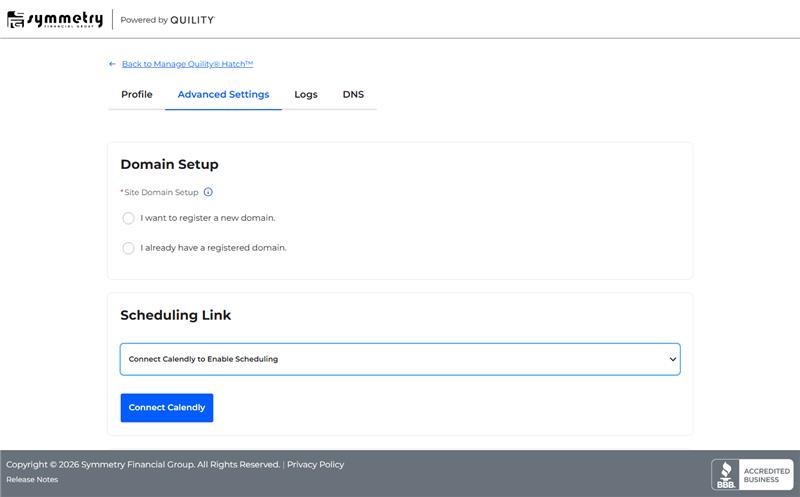
Task: Go back to Manage Quility Hatch link
Action: pyautogui.click(x=187, y=64)
